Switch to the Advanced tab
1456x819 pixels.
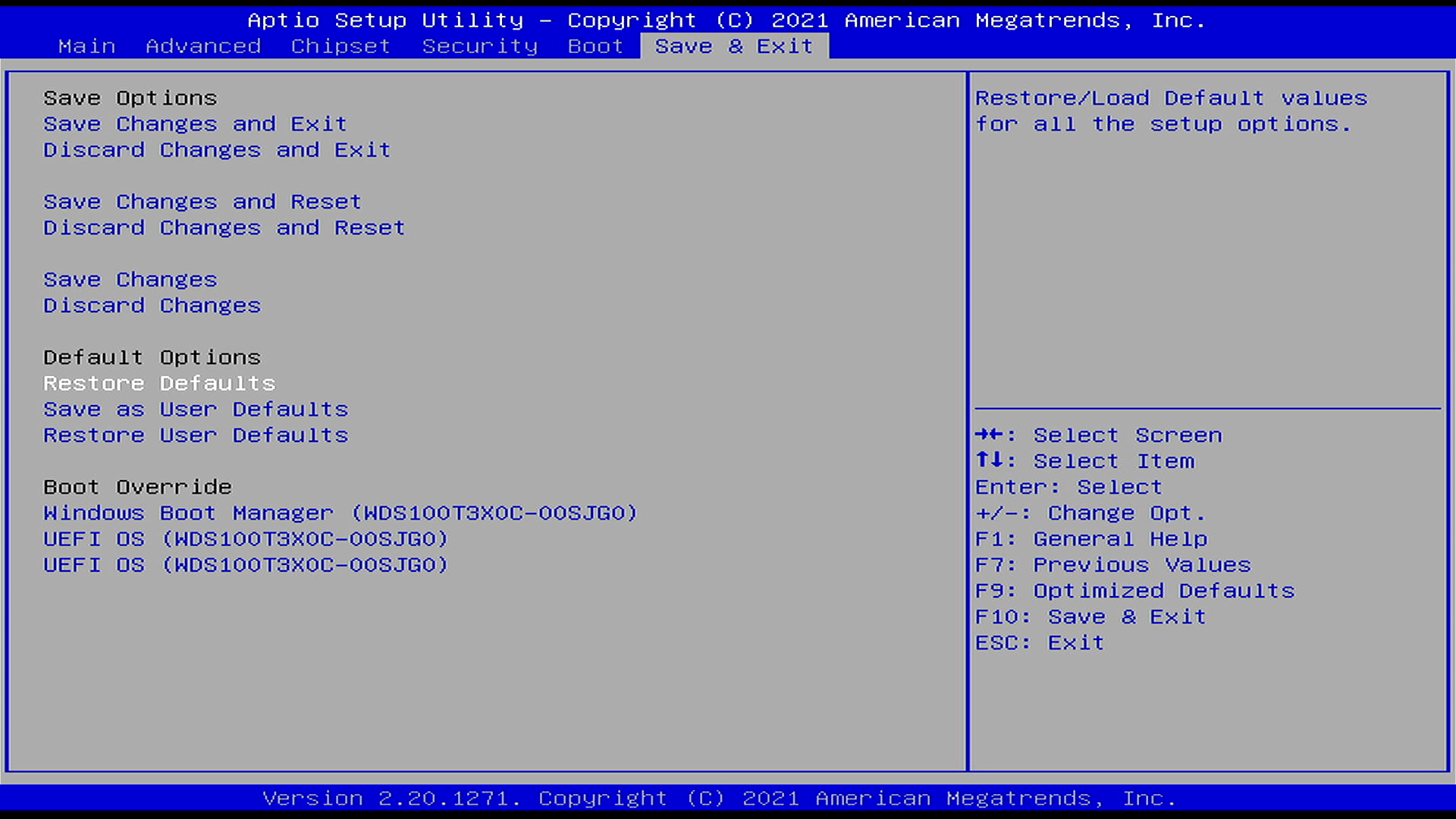tap(203, 46)
